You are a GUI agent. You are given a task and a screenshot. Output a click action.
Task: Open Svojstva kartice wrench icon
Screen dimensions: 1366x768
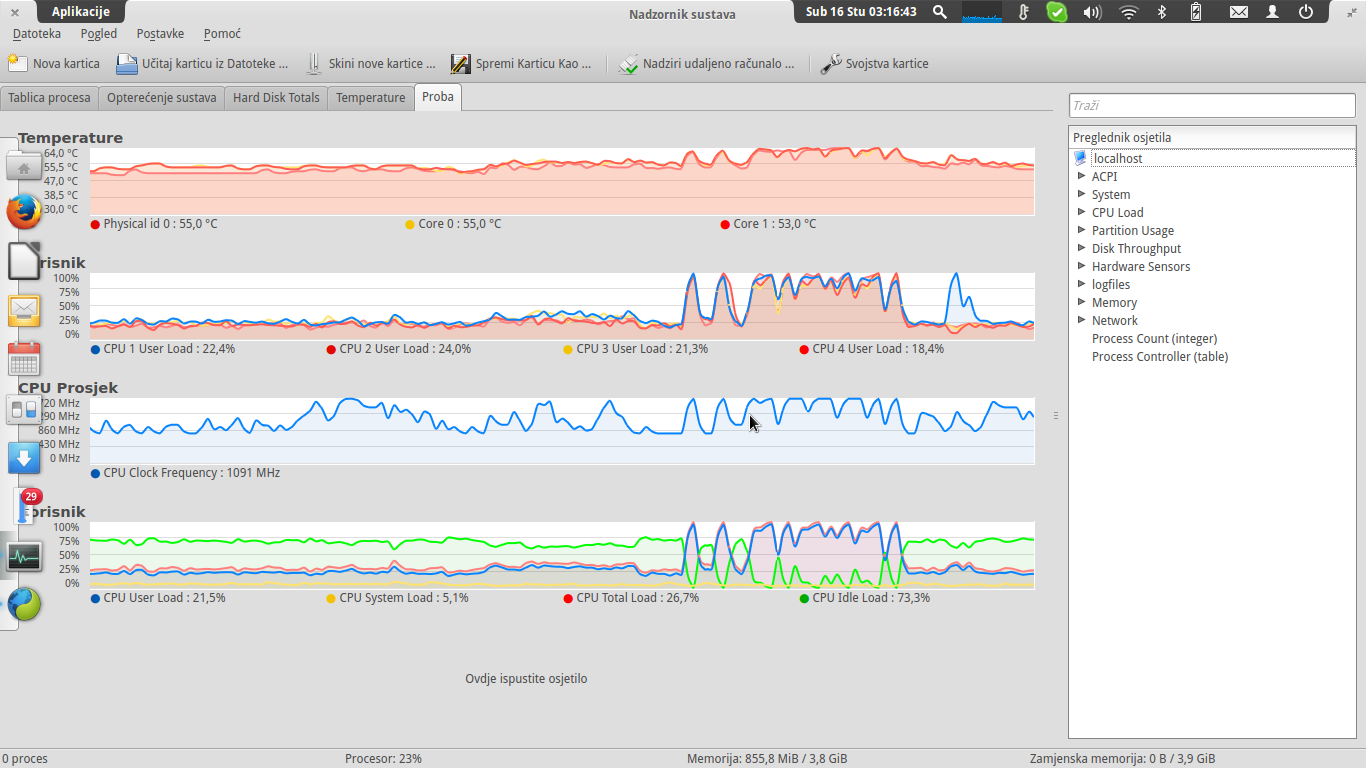pyautogui.click(x=831, y=64)
